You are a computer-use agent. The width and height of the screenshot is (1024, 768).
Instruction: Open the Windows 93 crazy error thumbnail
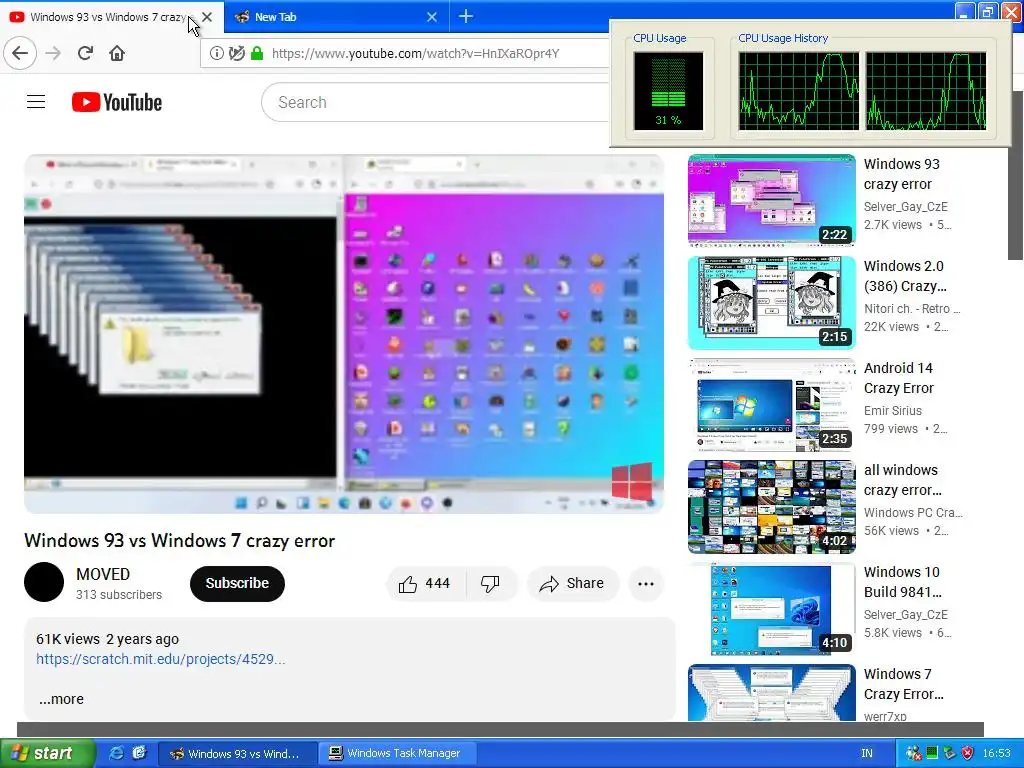point(771,200)
